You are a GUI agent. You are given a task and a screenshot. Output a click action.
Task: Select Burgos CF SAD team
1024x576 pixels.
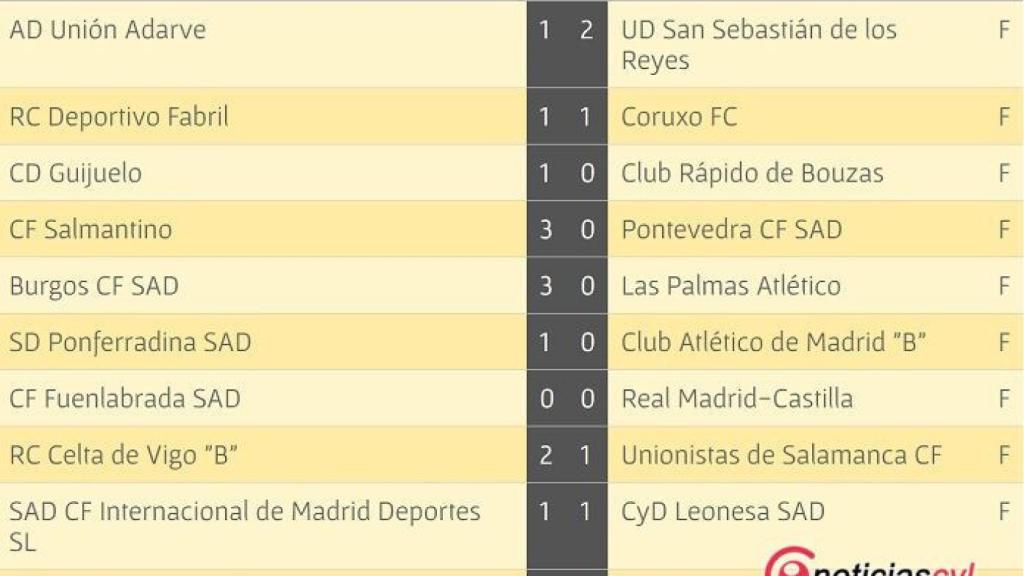[94, 286]
